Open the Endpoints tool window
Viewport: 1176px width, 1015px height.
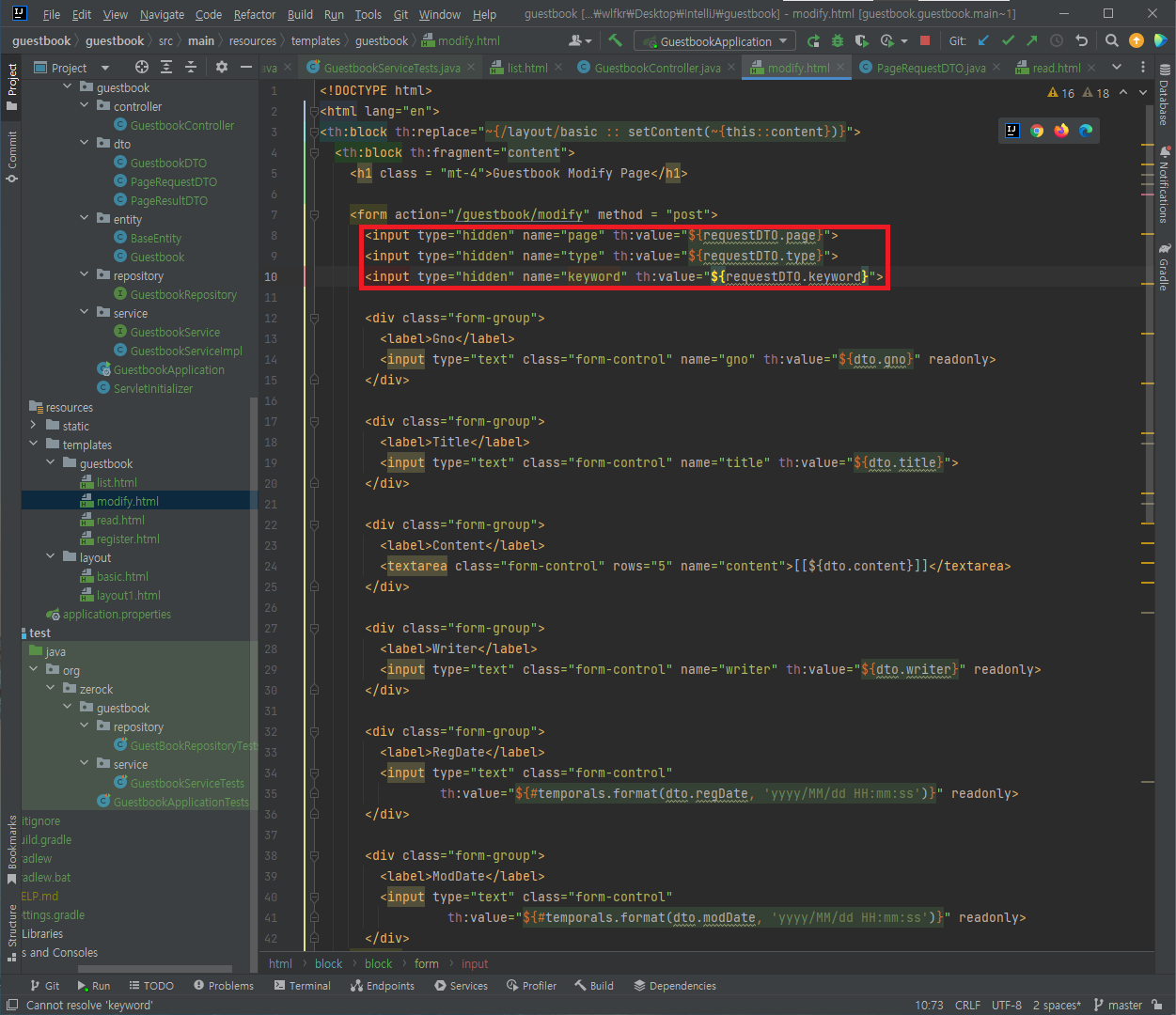[x=383, y=986]
